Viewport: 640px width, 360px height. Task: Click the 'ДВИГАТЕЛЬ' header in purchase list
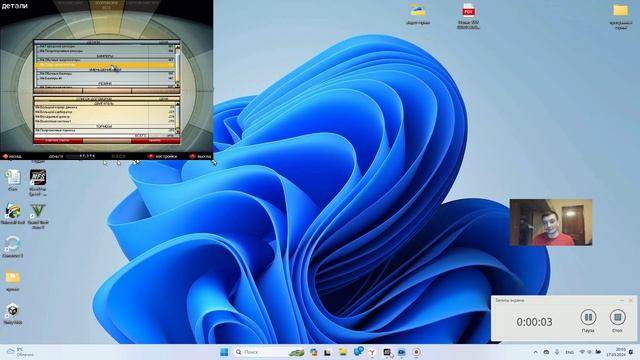click(x=104, y=104)
